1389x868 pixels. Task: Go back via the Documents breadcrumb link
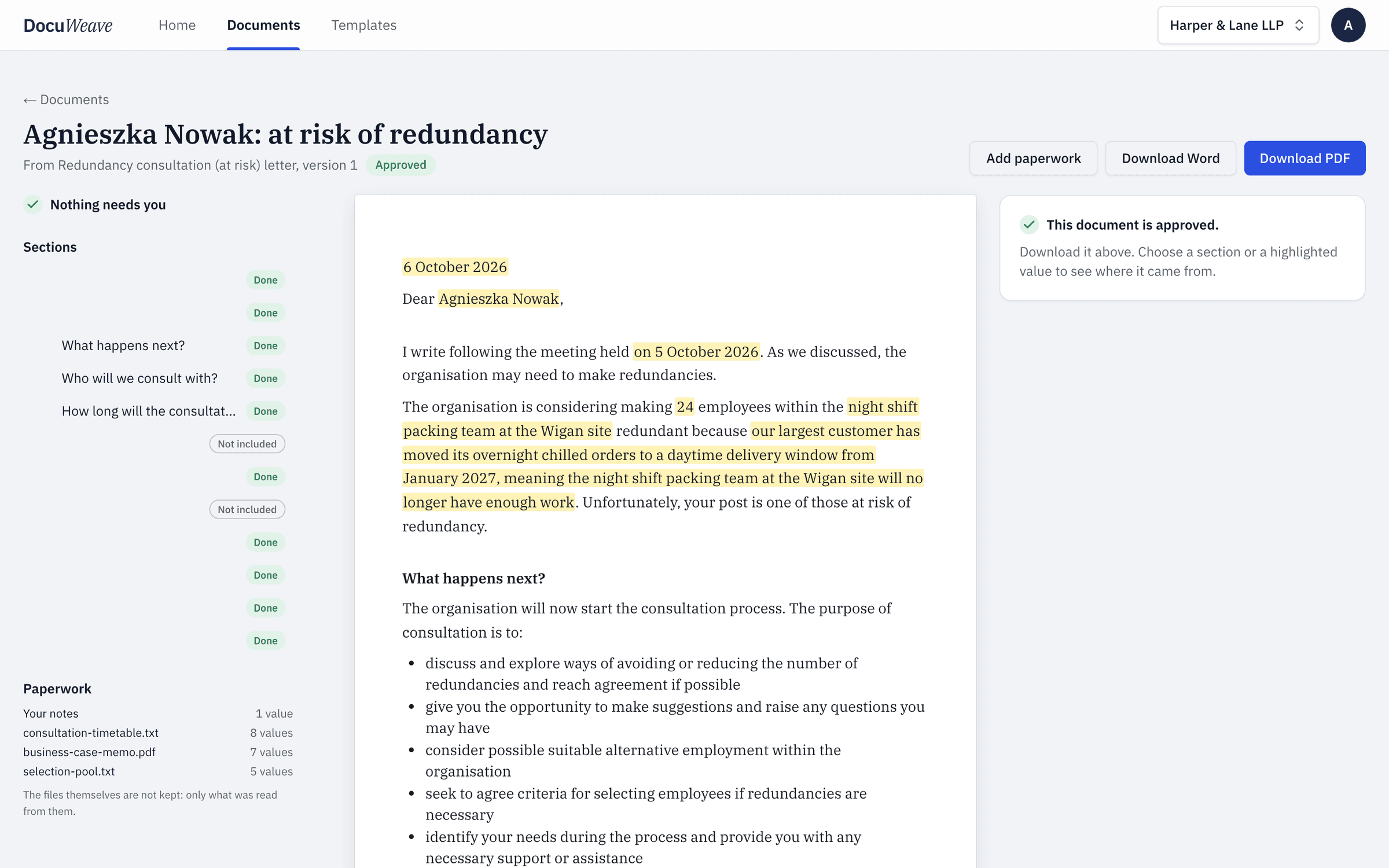pos(66,100)
